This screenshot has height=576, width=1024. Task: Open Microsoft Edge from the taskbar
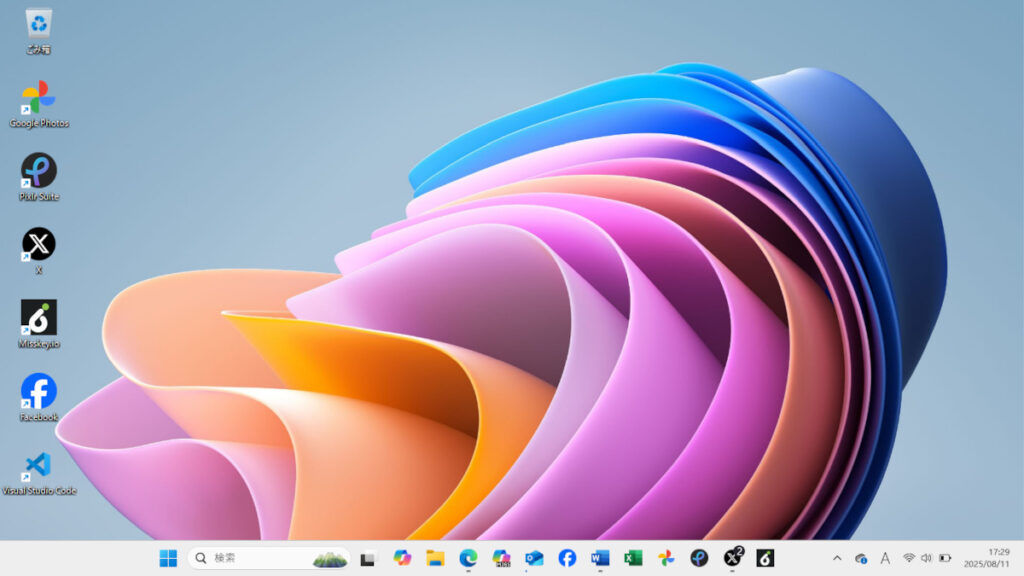tap(468, 558)
